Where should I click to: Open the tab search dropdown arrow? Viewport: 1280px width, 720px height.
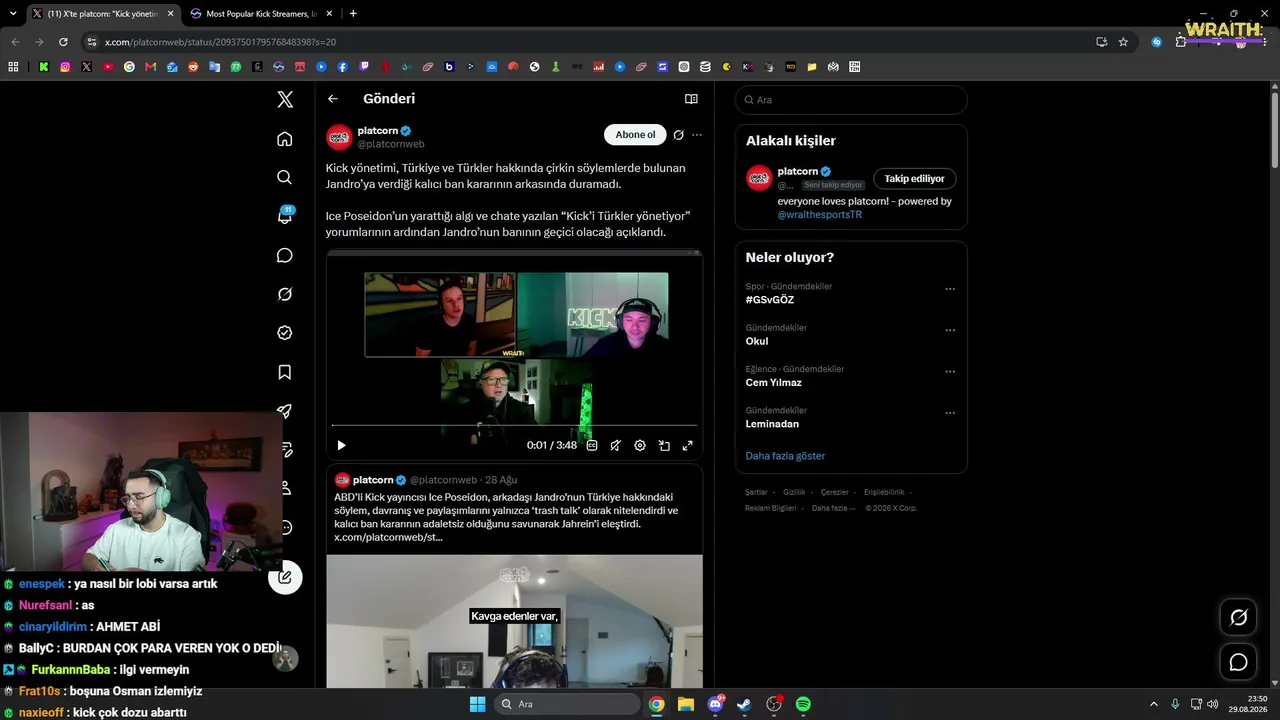pos(13,14)
